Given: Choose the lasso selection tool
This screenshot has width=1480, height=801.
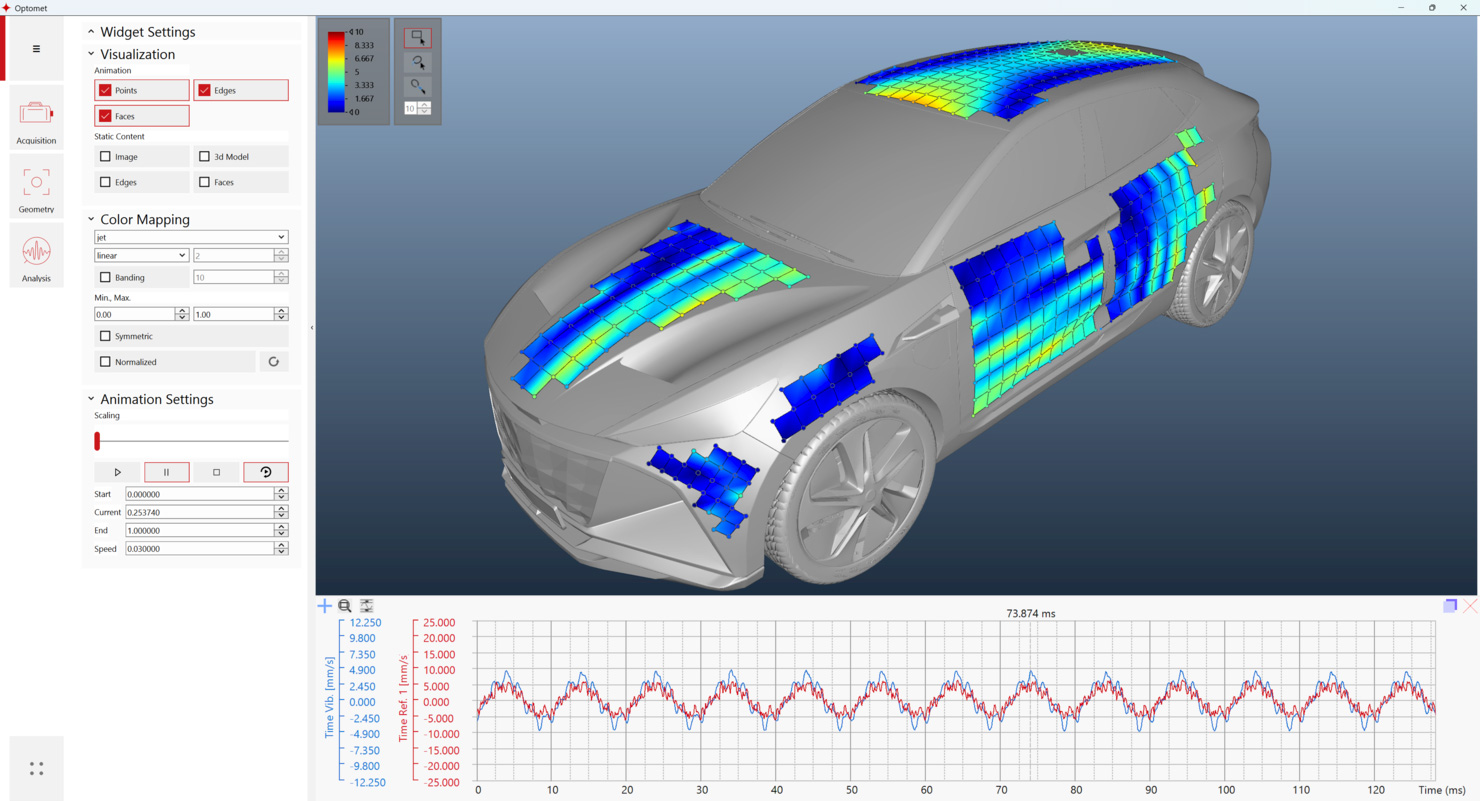Looking at the screenshot, I should tap(417, 63).
